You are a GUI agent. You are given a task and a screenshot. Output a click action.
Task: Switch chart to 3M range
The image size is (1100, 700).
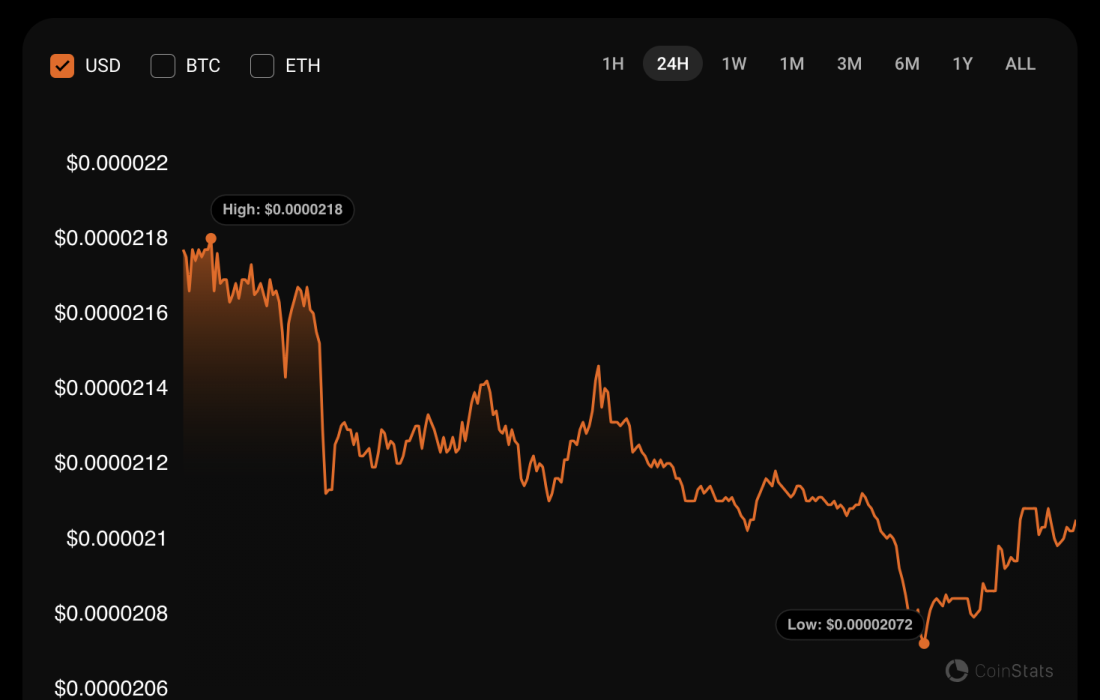click(849, 64)
